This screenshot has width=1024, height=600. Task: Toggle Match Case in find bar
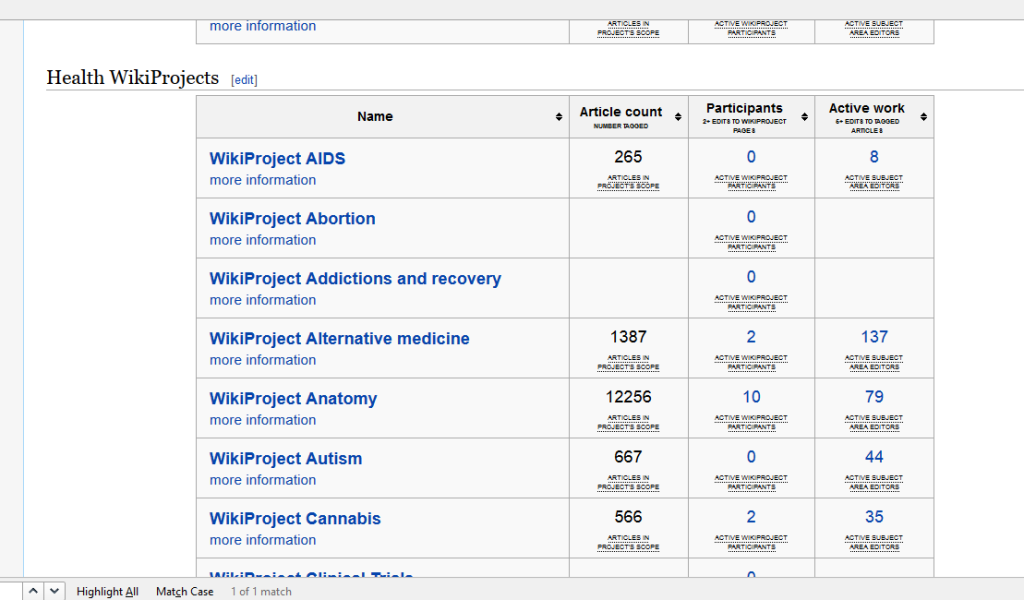click(x=185, y=592)
